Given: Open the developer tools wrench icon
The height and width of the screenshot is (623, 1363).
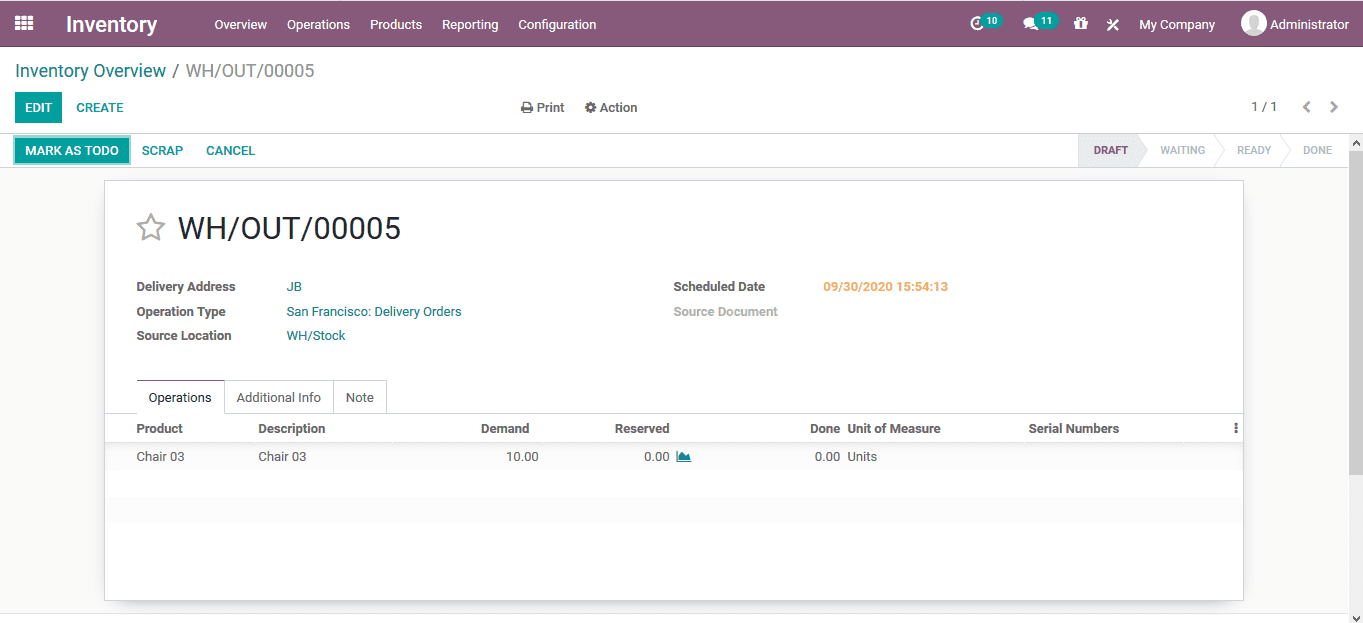Looking at the screenshot, I should (1112, 25).
